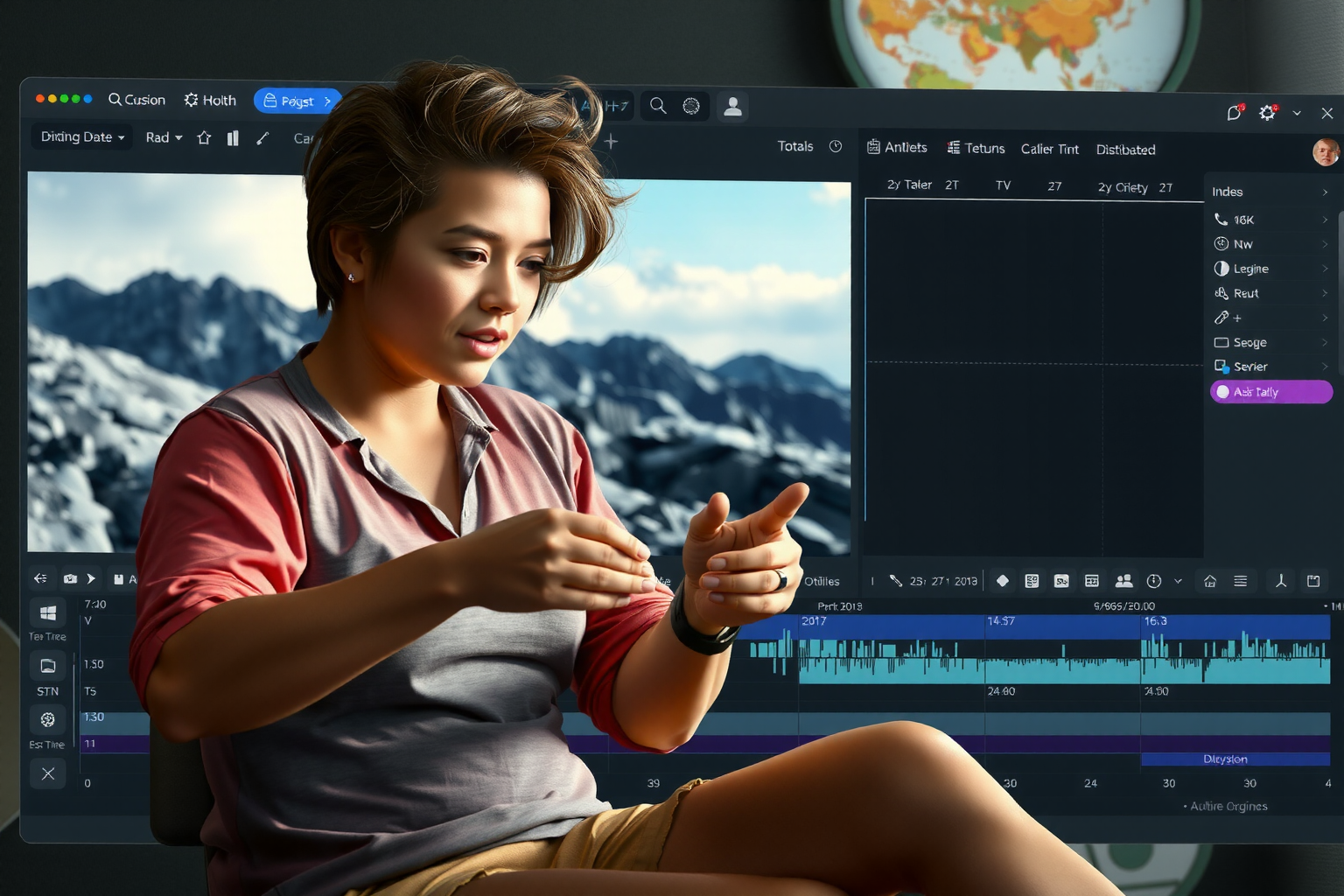The width and height of the screenshot is (1344, 896).
Task: Click the star favorite icon in toolbar
Action: click(204, 138)
